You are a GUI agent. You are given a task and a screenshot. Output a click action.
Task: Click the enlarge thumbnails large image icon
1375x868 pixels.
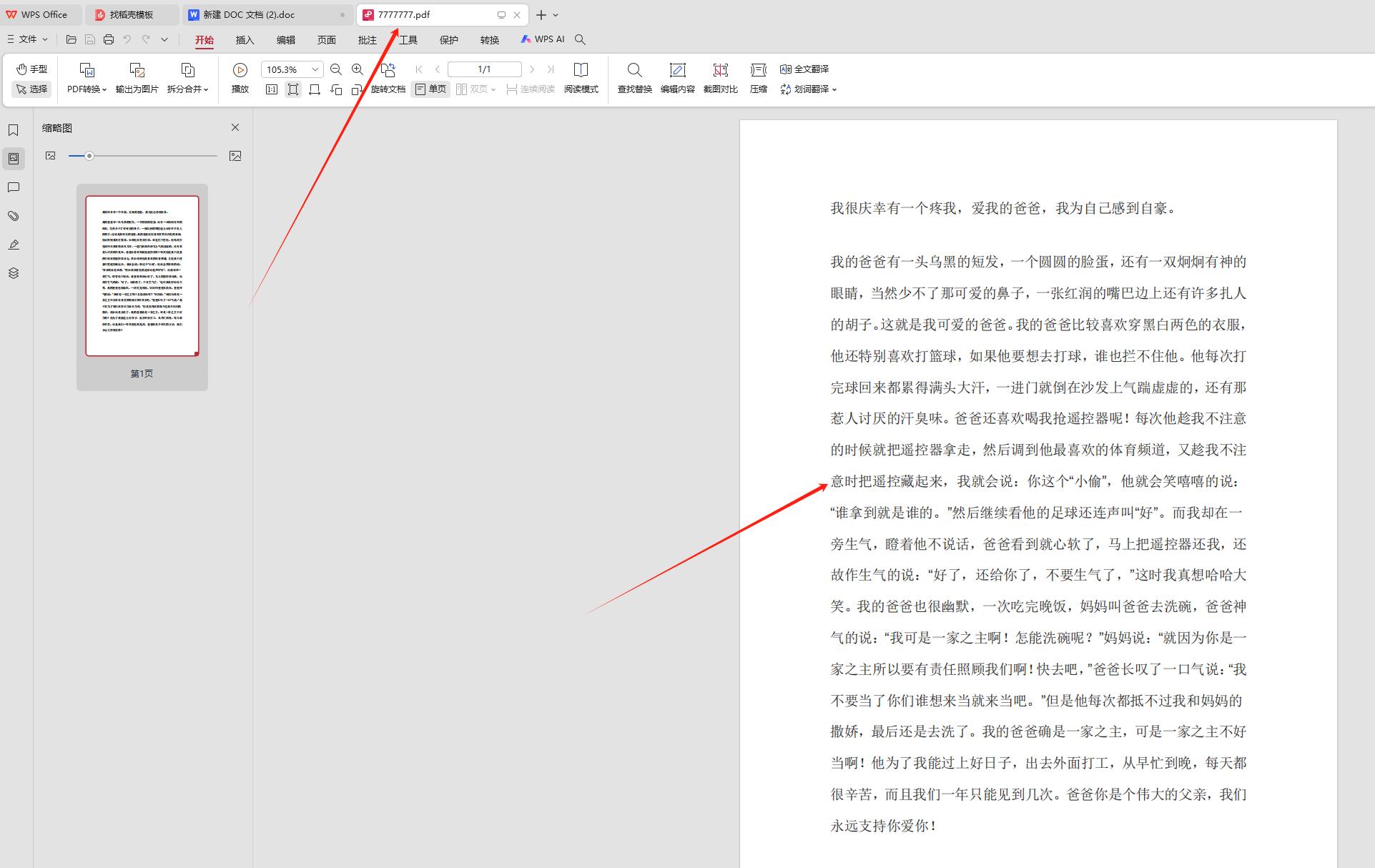click(x=235, y=156)
